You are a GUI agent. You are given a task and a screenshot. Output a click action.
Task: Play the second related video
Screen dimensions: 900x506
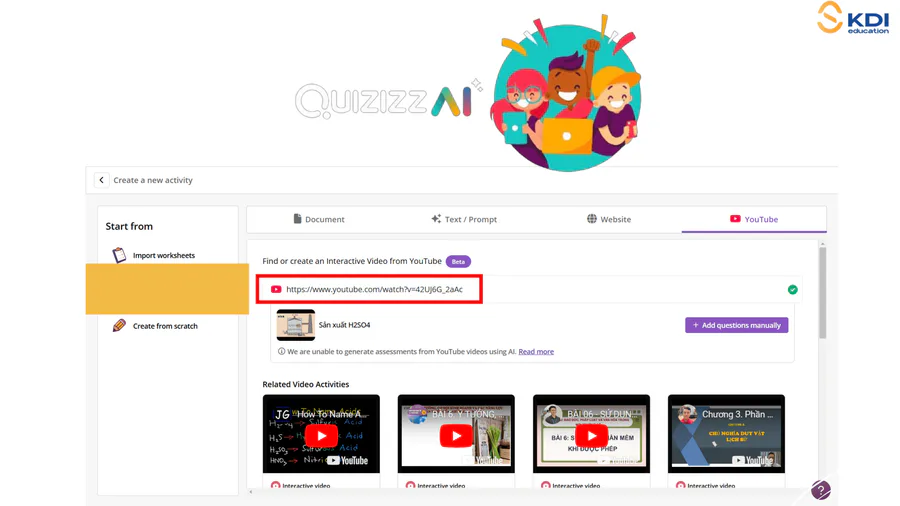point(456,435)
